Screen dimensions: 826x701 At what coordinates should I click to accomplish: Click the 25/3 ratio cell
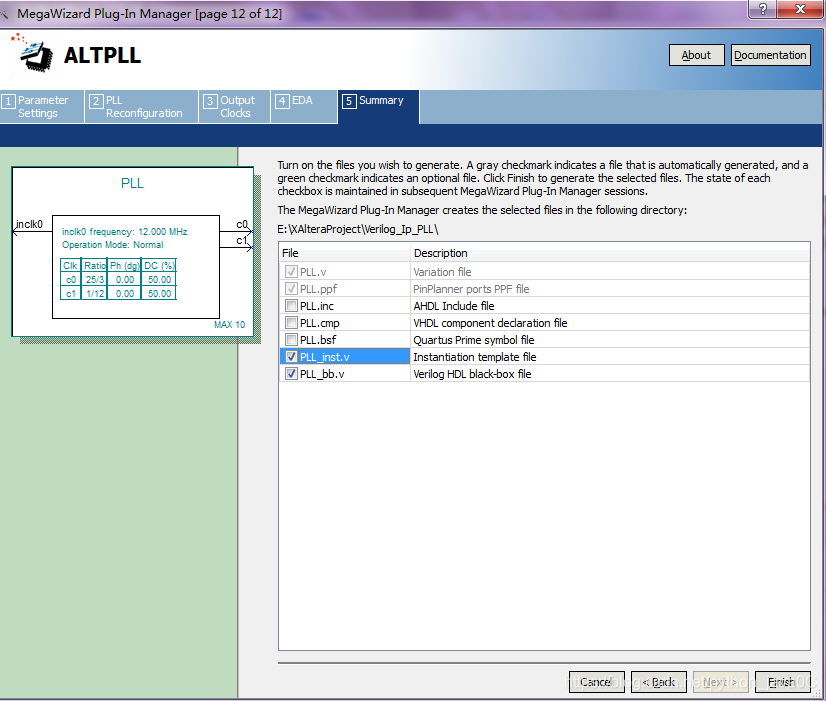pyautogui.click(x=95, y=280)
